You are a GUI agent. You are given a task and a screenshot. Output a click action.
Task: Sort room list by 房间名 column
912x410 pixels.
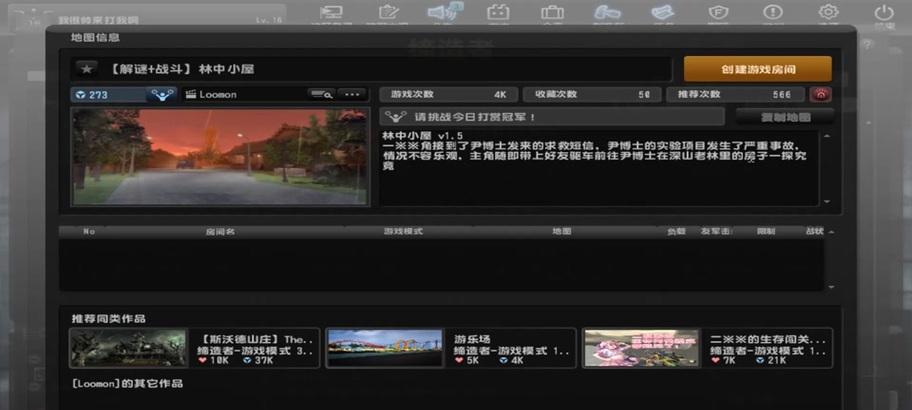[x=220, y=231]
